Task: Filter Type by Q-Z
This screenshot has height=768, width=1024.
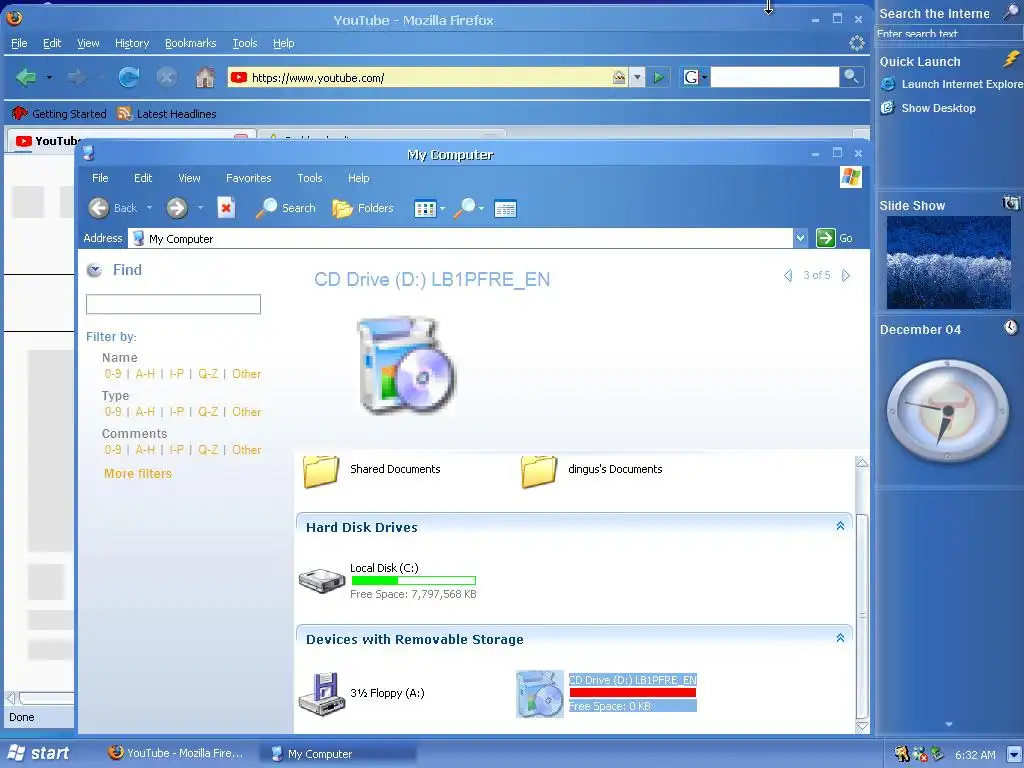Action: [208, 412]
